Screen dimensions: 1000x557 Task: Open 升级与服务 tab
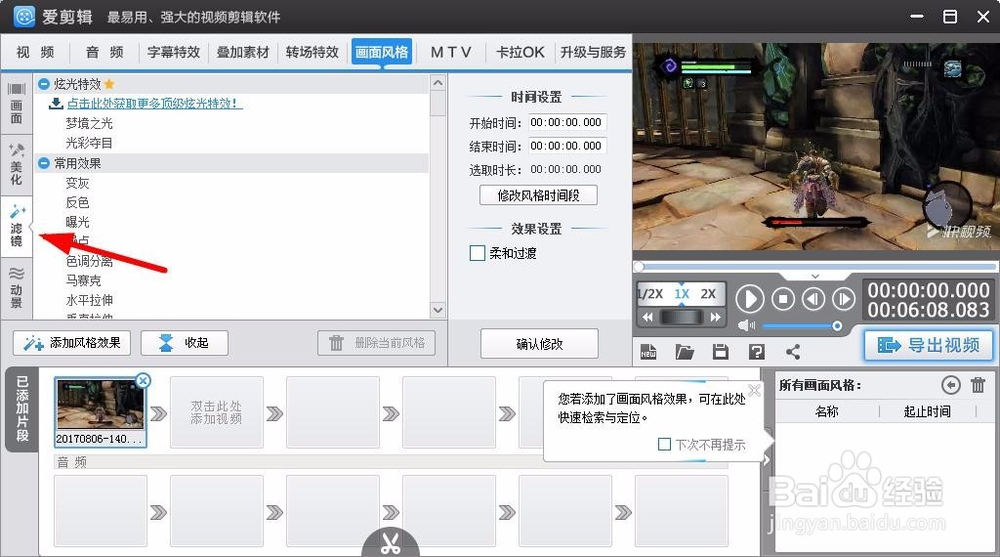coord(593,52)
